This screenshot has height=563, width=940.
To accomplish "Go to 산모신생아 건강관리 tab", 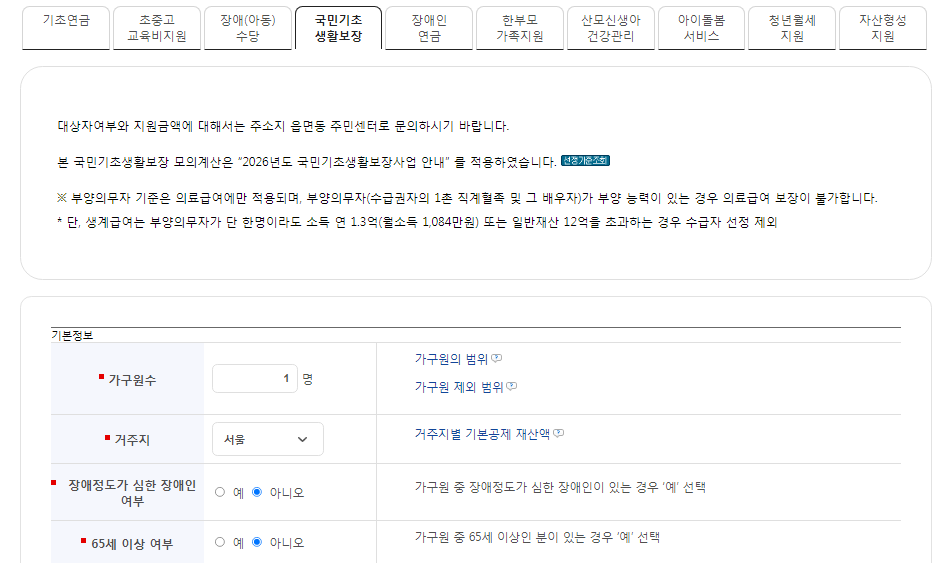I will [x=611, y=28].
